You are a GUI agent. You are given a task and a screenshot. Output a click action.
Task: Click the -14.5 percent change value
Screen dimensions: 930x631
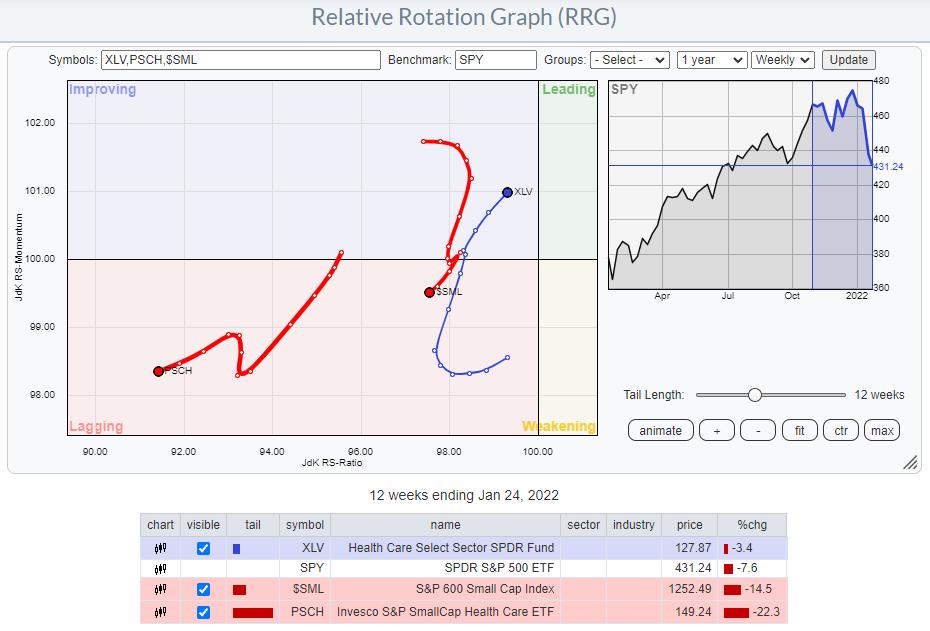(x=759, y=589)
